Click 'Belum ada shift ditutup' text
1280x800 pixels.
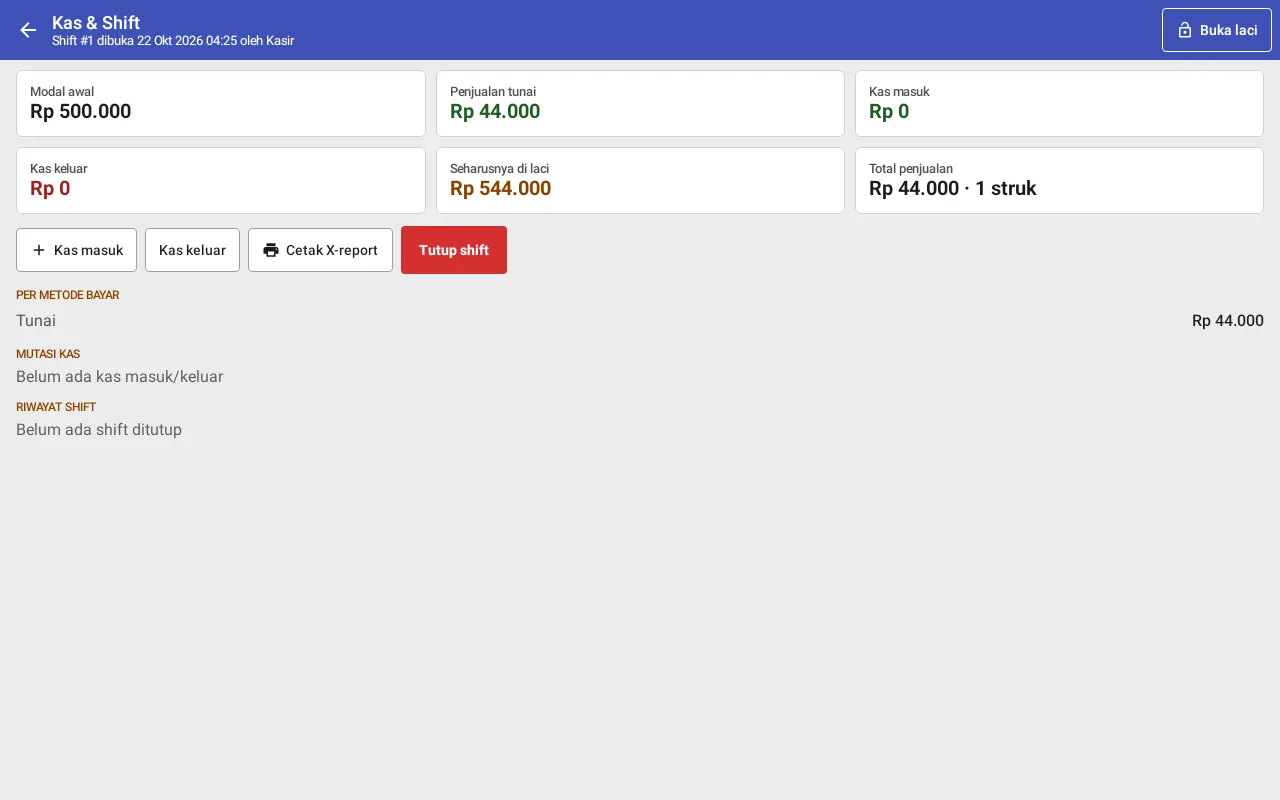[99, 430]
